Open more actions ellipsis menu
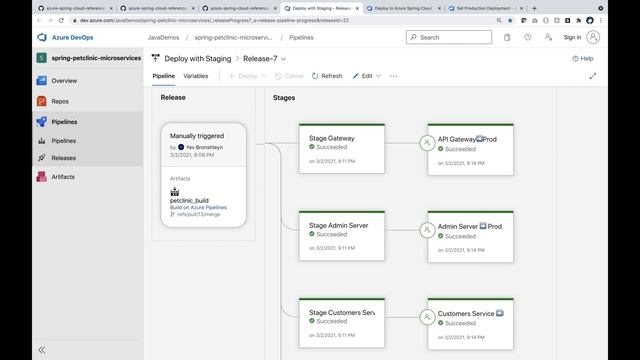 (393, 76)
